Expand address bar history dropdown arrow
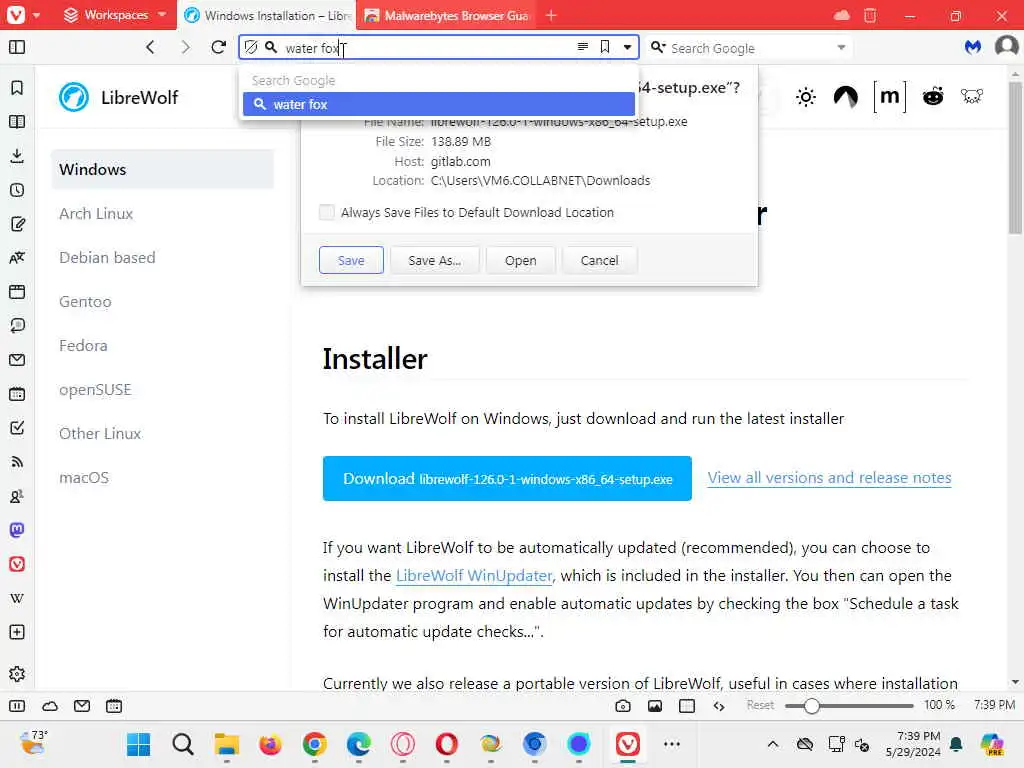The image size is (1024, 768). 627,47
